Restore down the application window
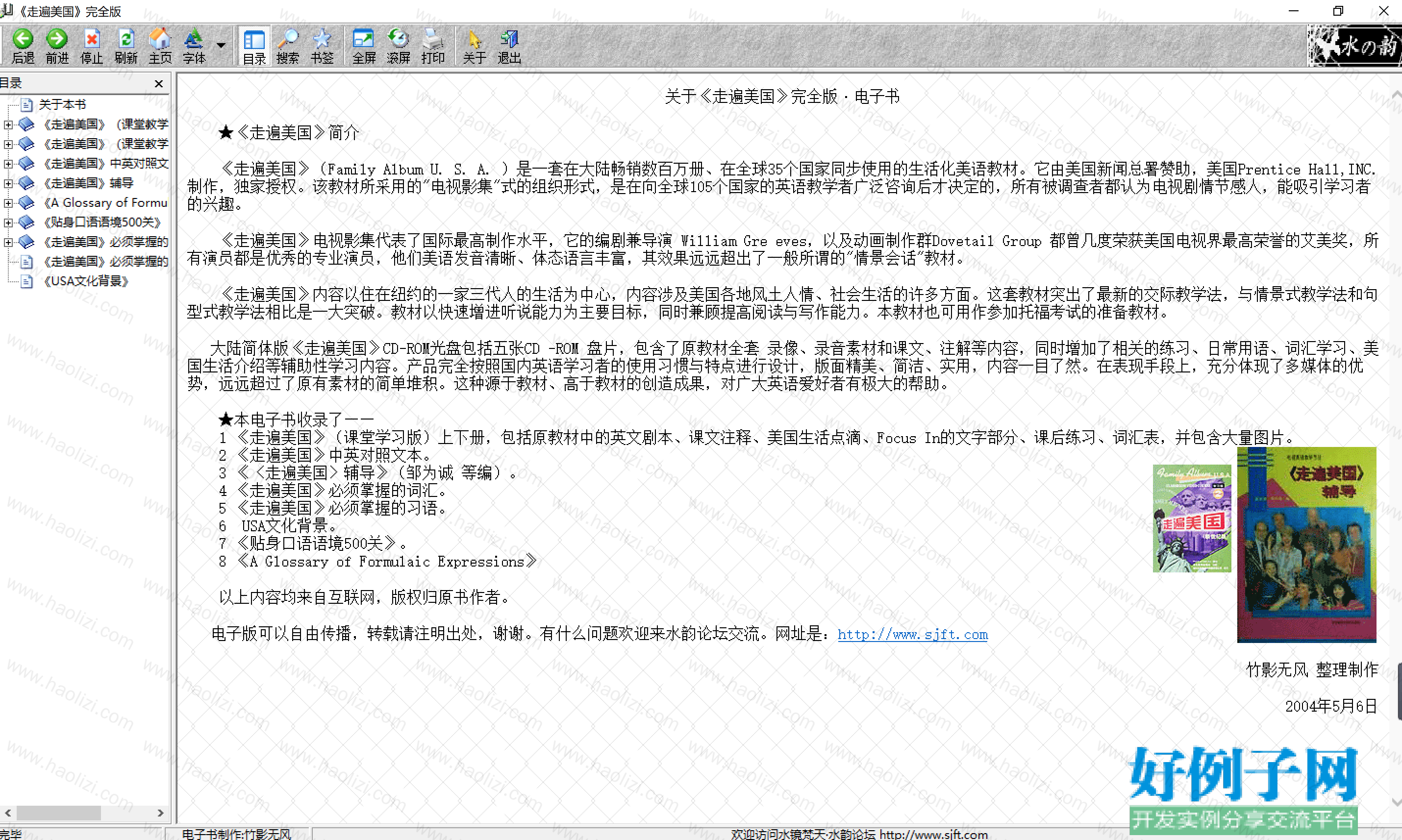Screen dimensions: 1402x840 [x=1338, y=11]
